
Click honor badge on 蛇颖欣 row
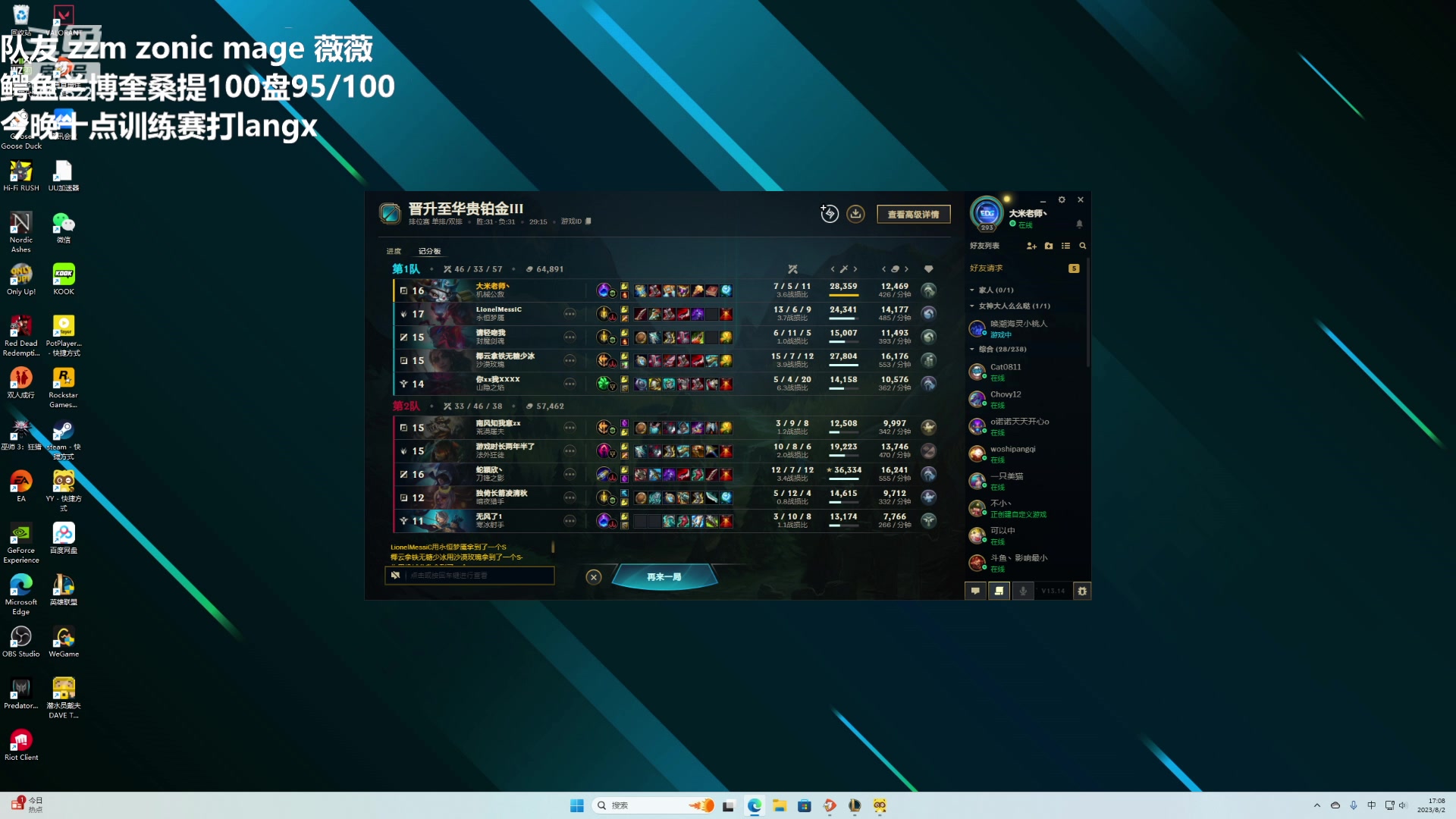tap(928, 474)
